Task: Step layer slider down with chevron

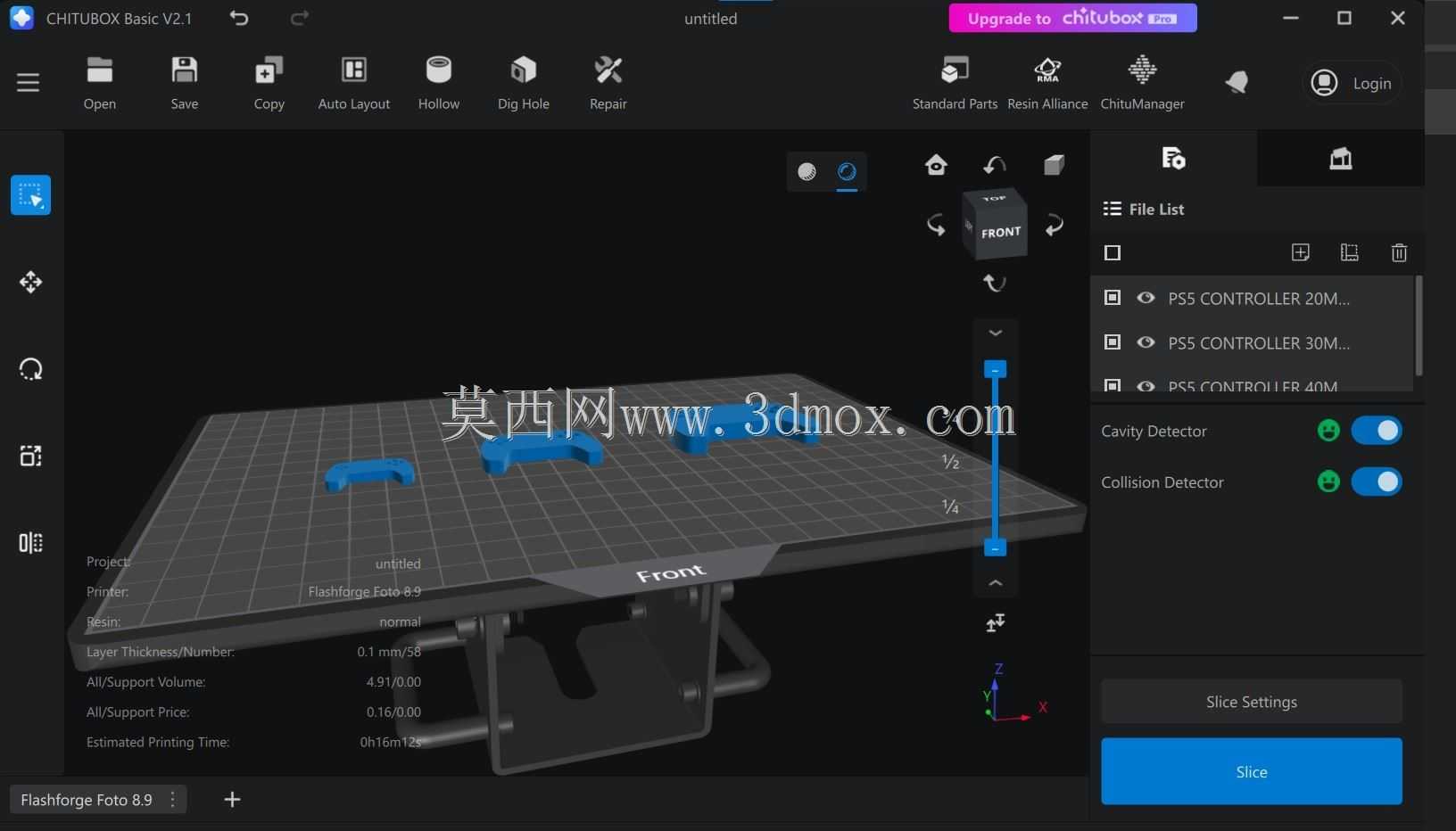Action: tap(996, 333)
